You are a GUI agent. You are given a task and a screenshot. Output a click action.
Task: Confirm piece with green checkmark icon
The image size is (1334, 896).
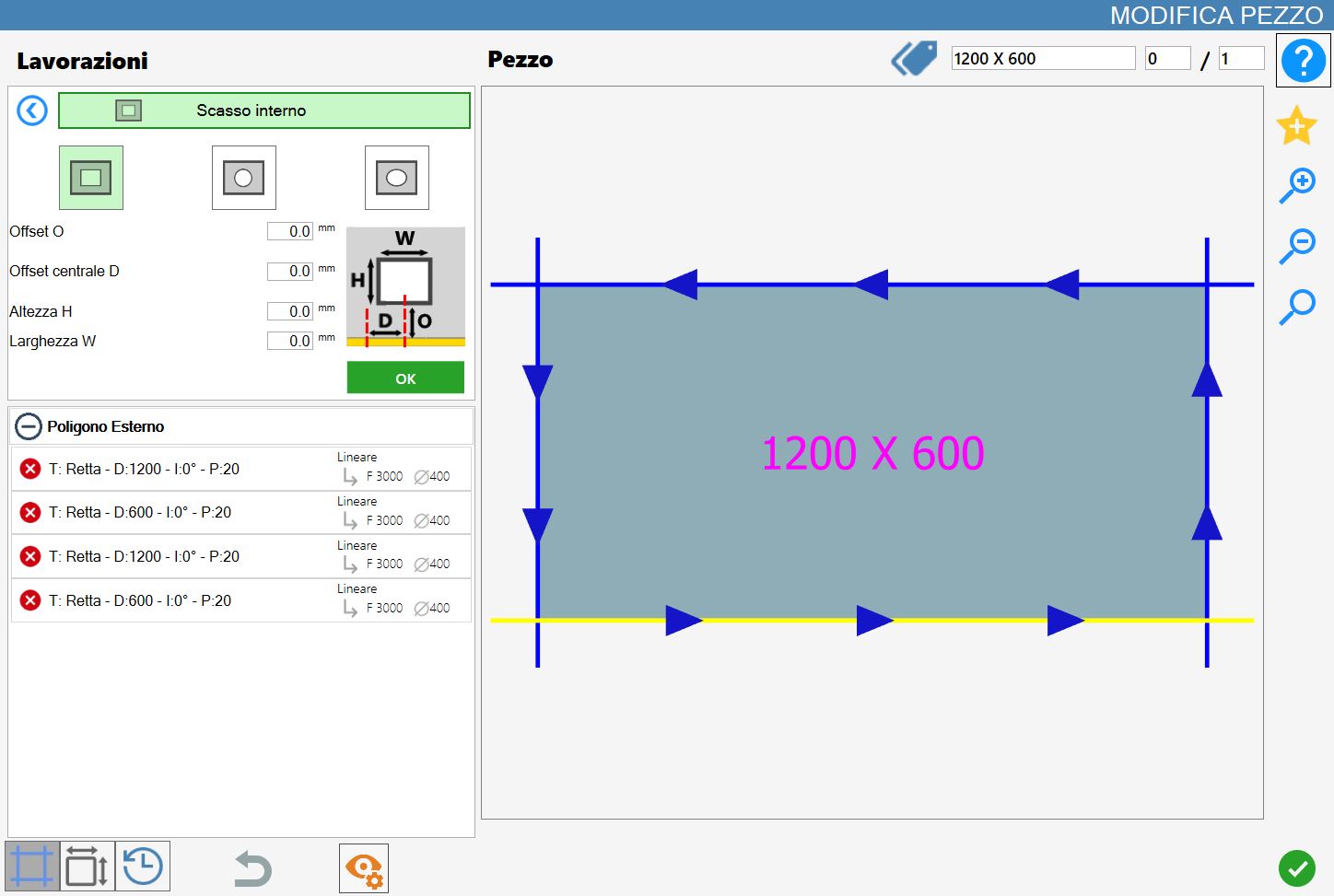[x=1297, y=867]
